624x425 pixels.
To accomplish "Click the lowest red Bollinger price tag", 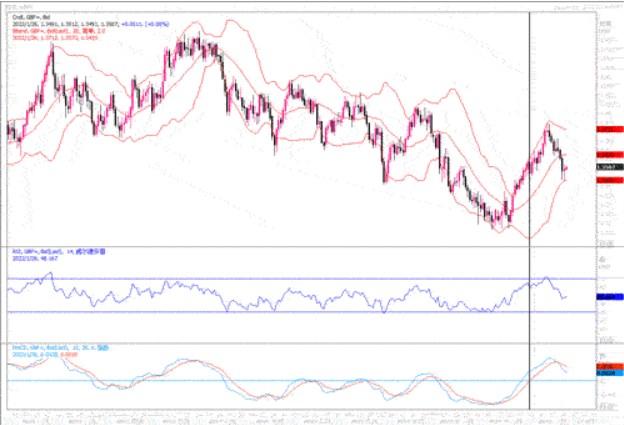I will tap(605, 180).
